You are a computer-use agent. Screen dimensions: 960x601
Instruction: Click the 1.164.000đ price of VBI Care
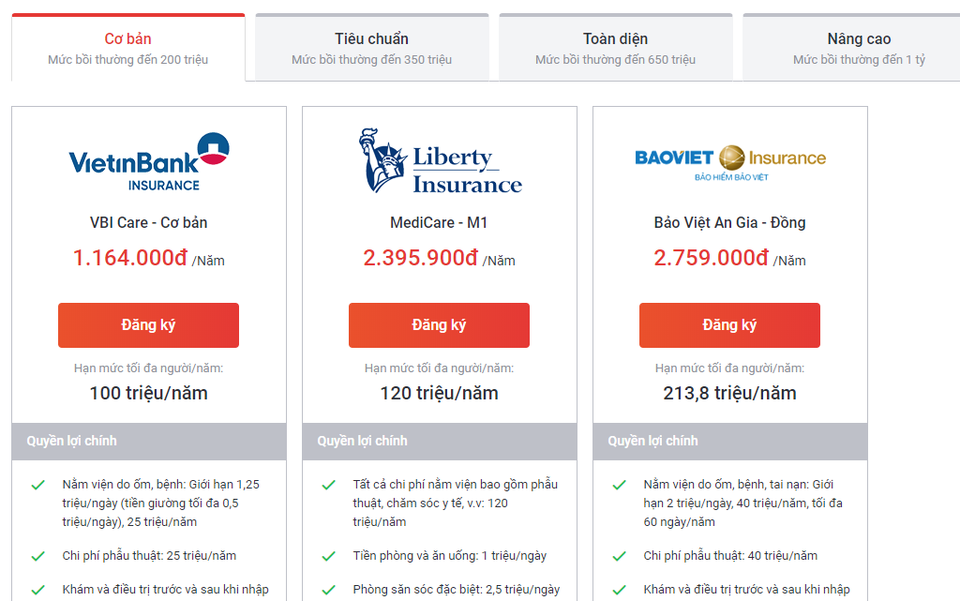(130, 258)
